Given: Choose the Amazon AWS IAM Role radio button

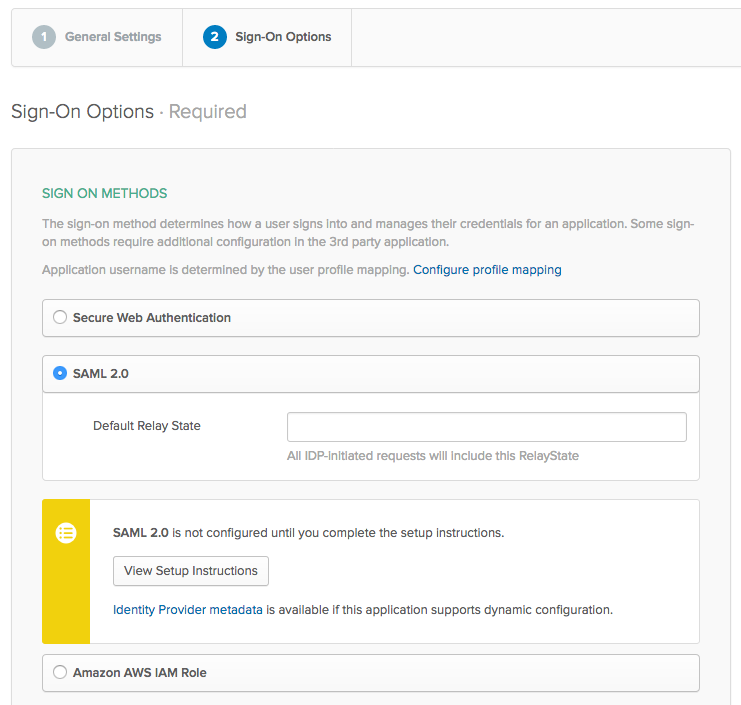Looking at the screenshot, I should [x=60, y=672].
